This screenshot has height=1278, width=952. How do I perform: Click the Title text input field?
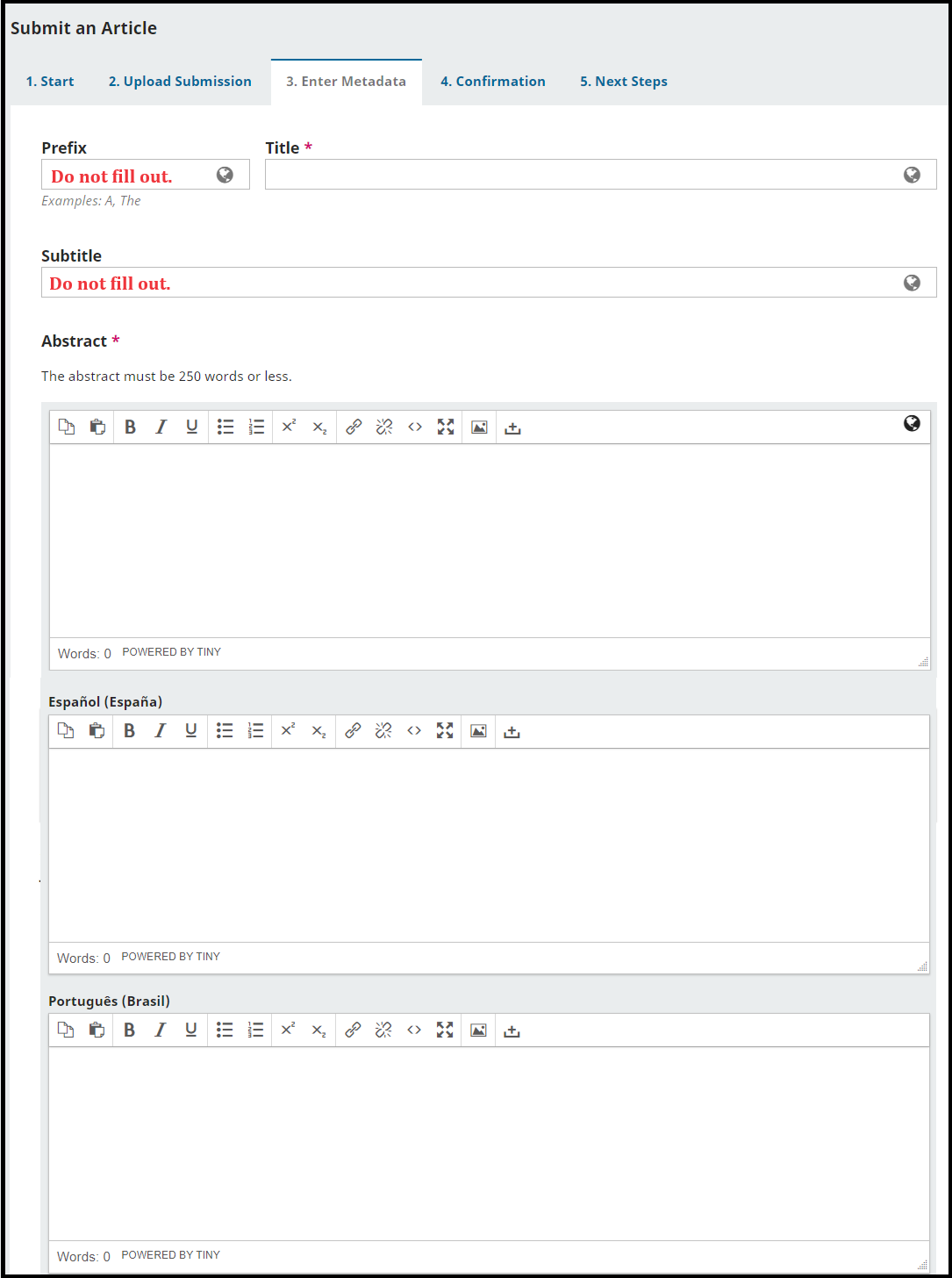tap(601, 175)
